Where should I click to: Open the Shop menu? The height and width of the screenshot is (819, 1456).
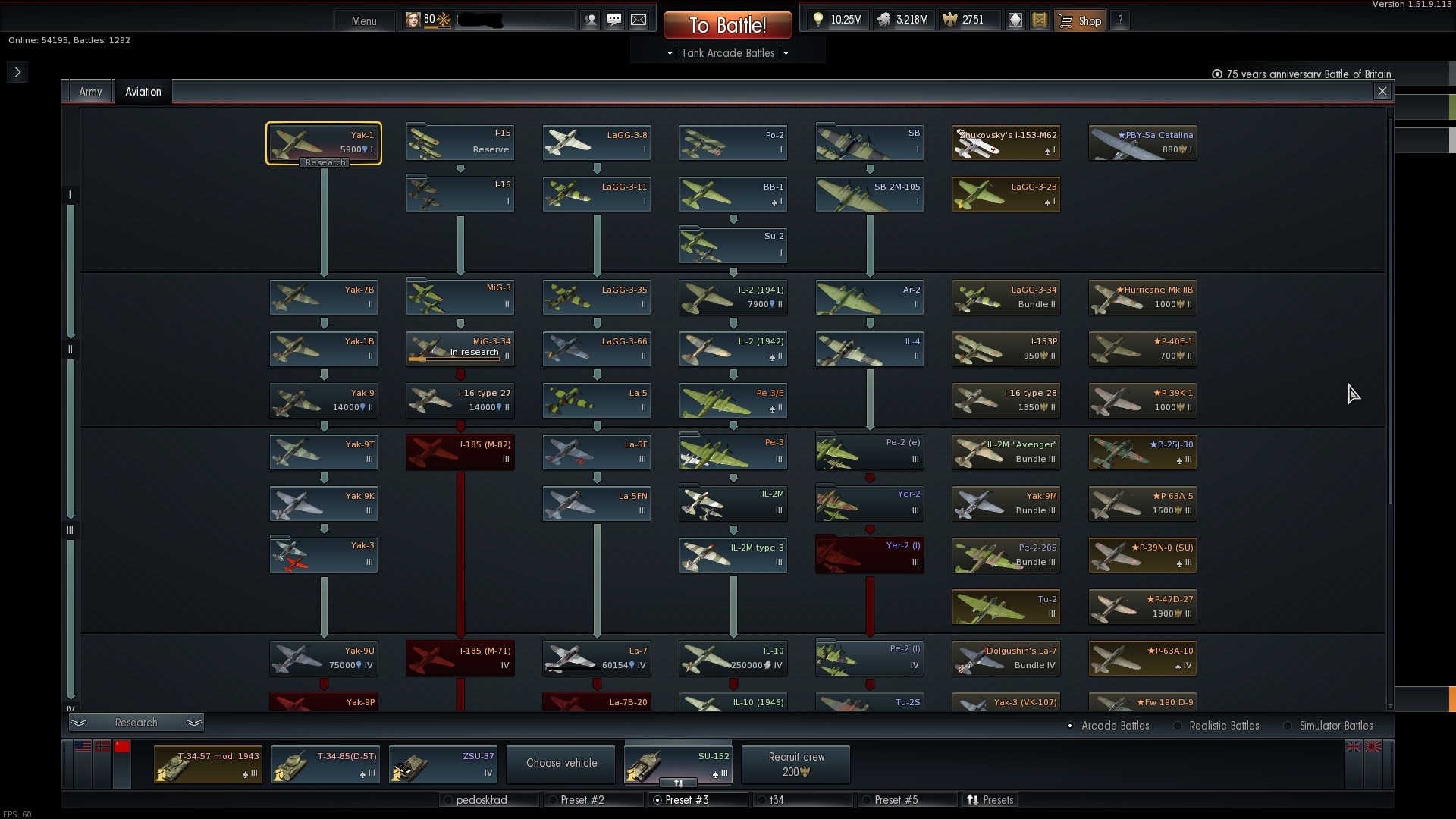point(1080,20)
